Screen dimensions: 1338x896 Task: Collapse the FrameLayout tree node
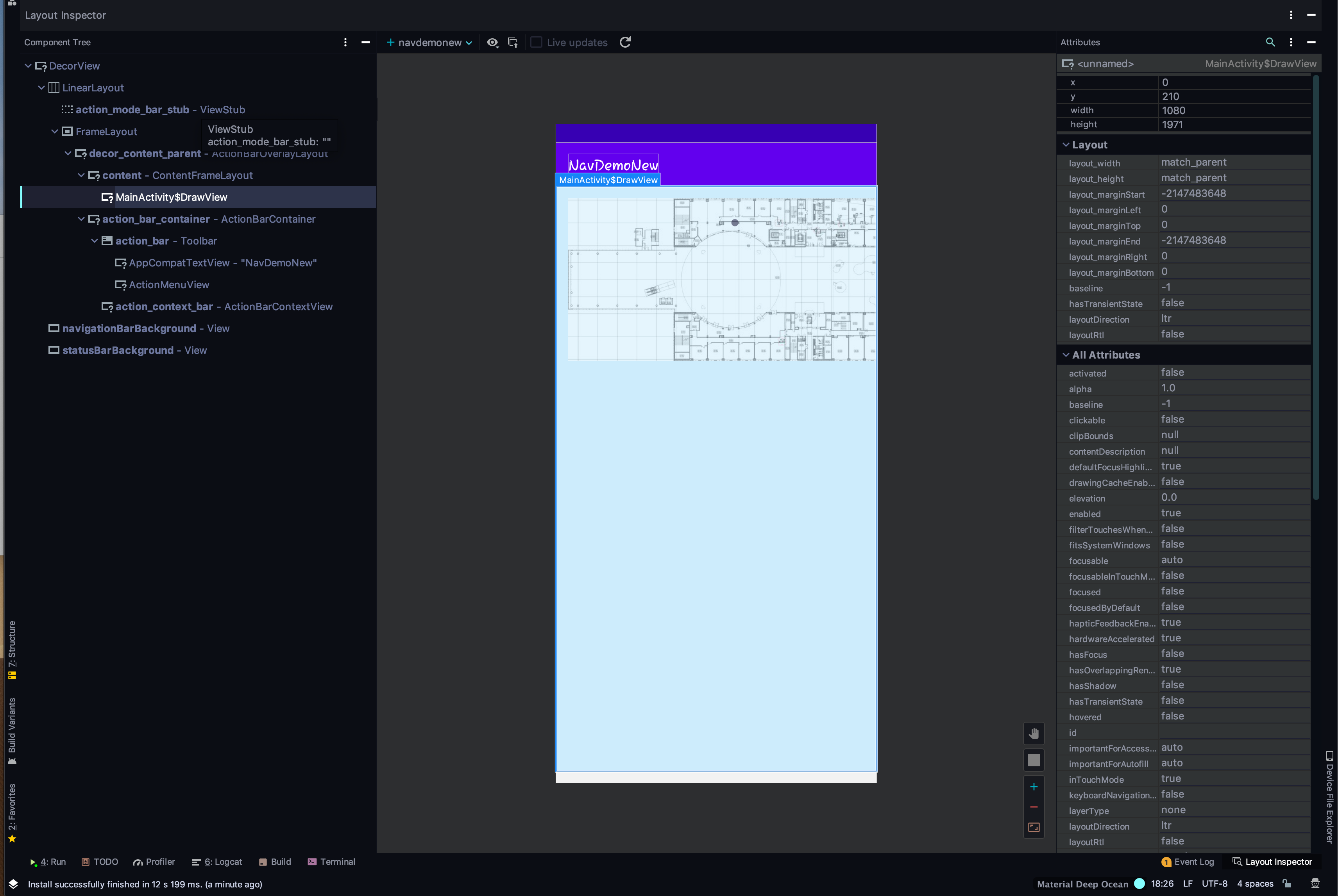point(54,131)
